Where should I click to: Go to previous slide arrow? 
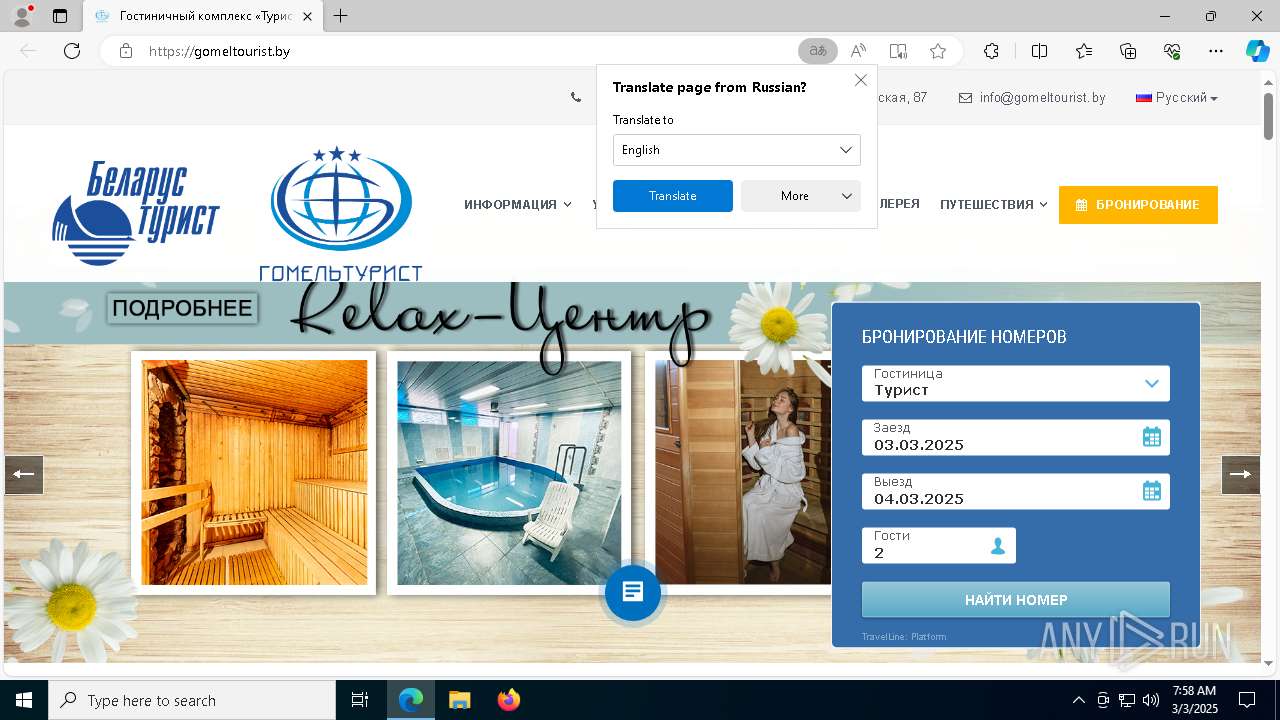[x=24, y=475]
